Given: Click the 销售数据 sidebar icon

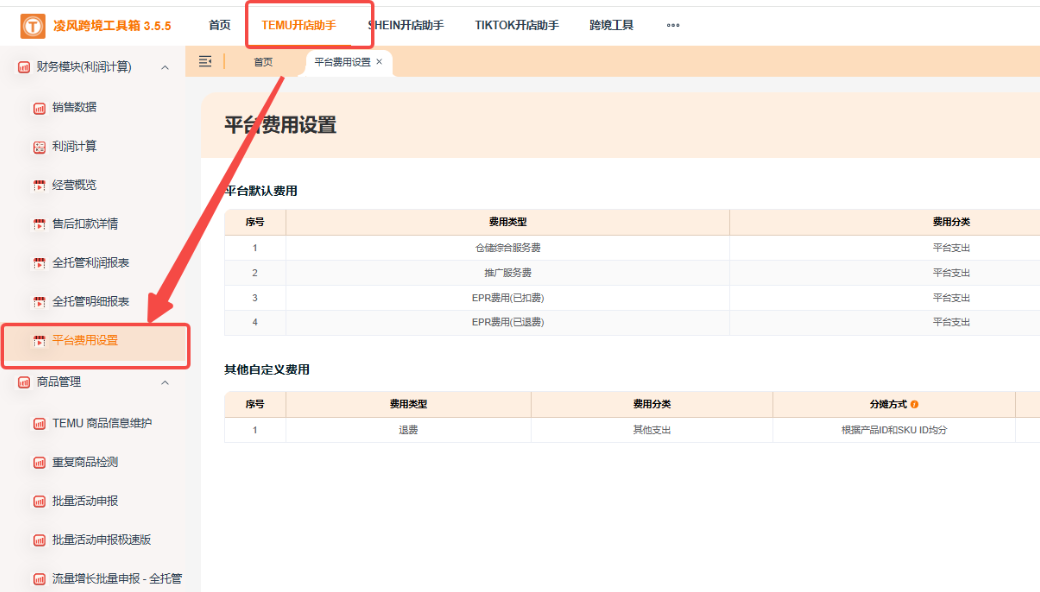Looking at the screenshot, I should point(39,108).
